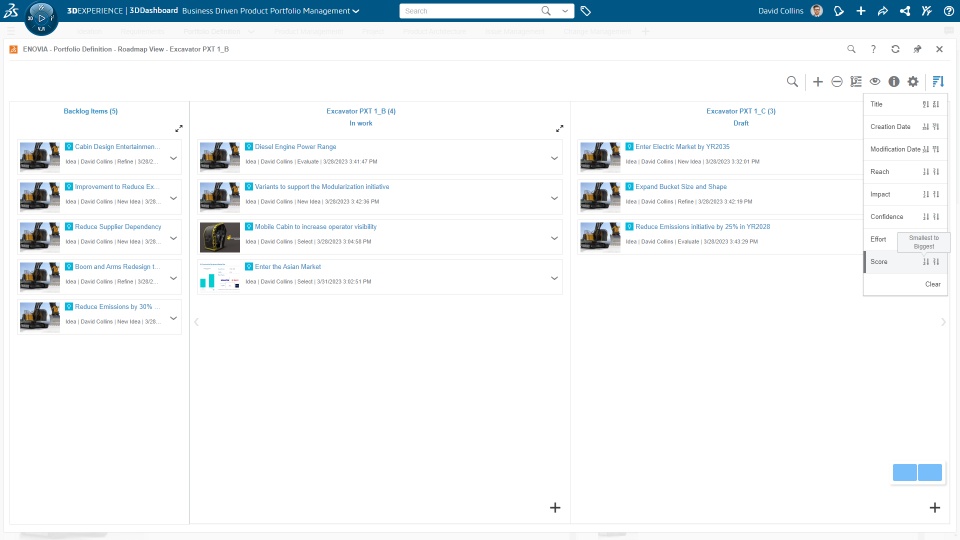Image resolution: width=960 pixels, height=540 pixels.
Task: Open the communities network icon
Action: coord(904,10)
